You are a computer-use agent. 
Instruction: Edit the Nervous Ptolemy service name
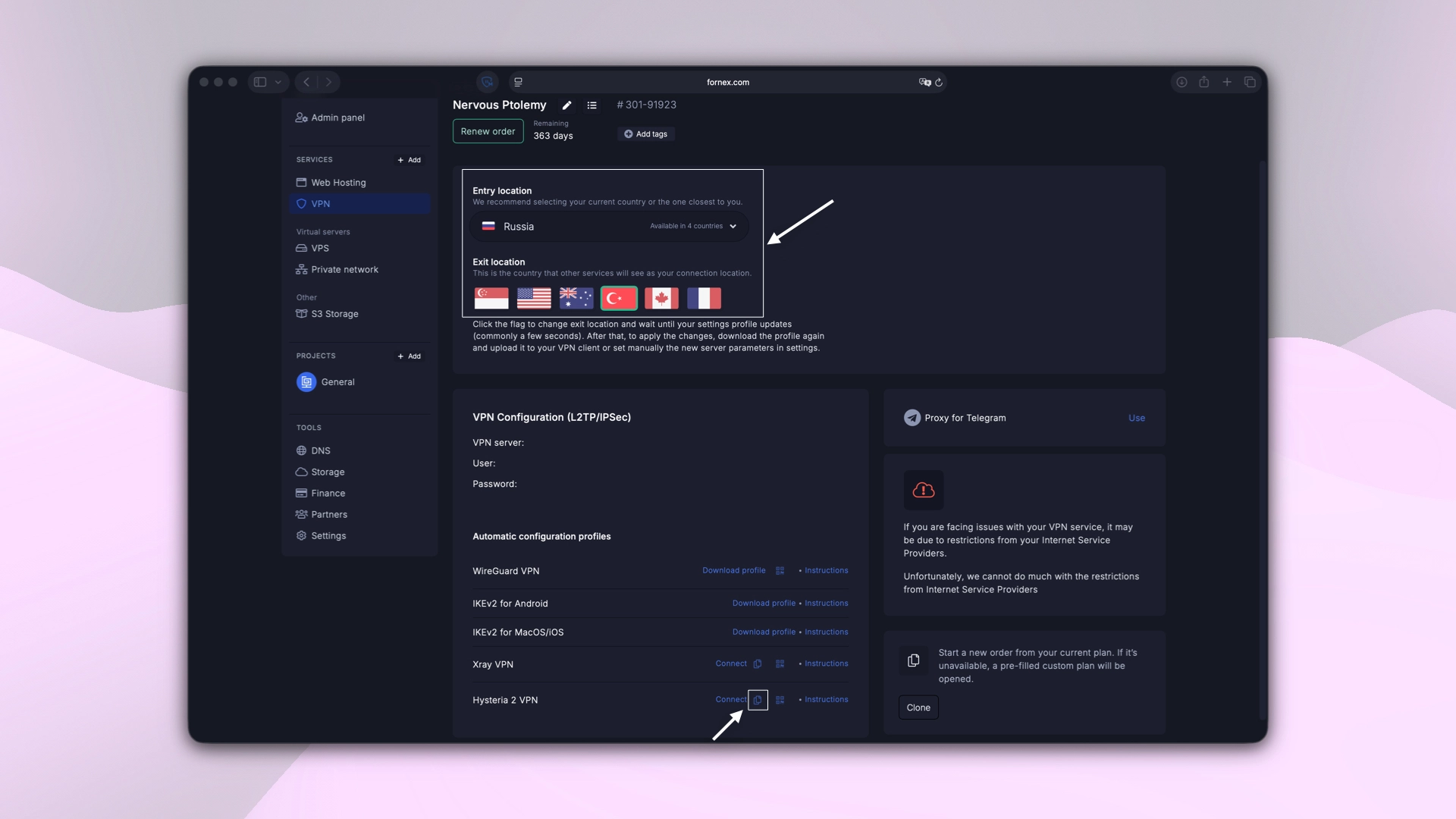pos(566,105)
